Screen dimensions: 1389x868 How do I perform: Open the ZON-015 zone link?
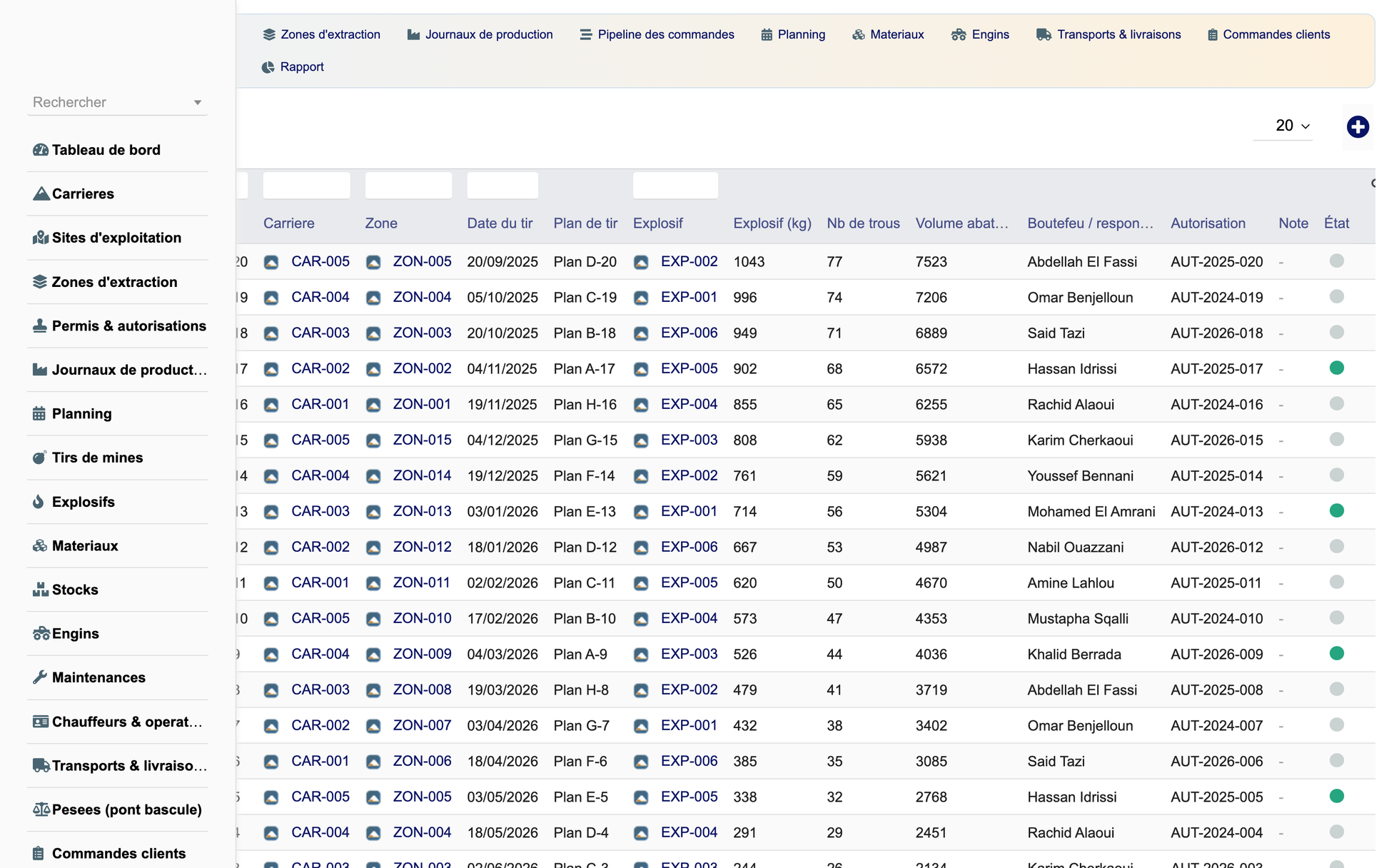(x=423, y=440)
